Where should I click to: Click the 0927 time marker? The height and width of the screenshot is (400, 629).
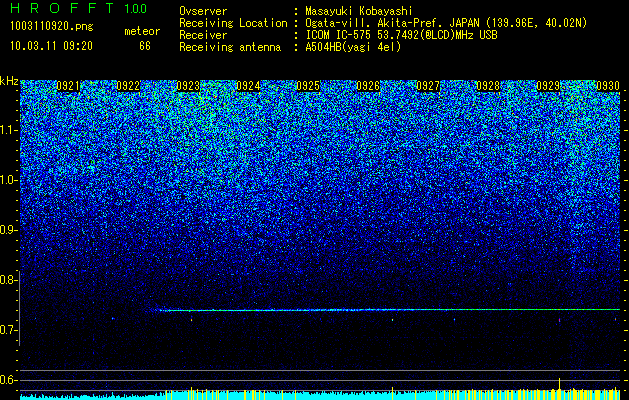[428, 86]
